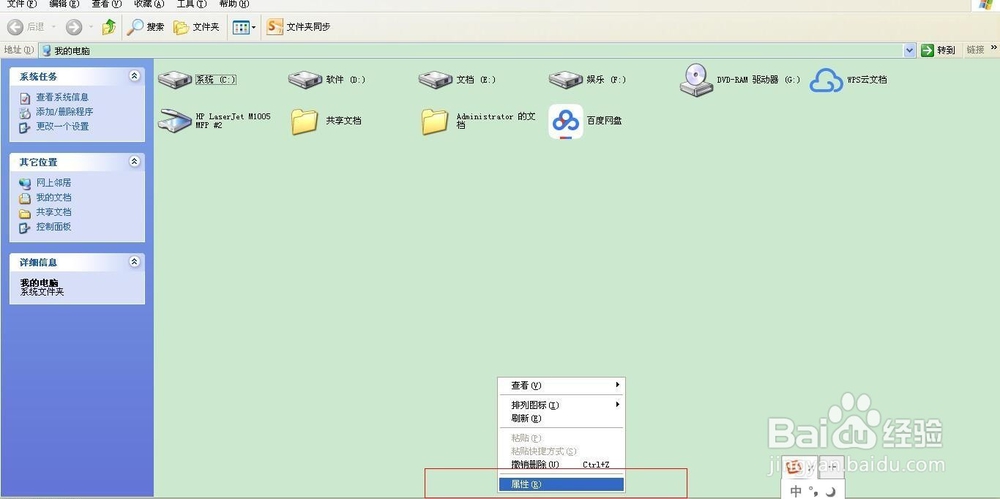Click the 我的文档 sidebar icon
Screen dimensions: 1000x499
pyautogui.click(x=25, y=198)
